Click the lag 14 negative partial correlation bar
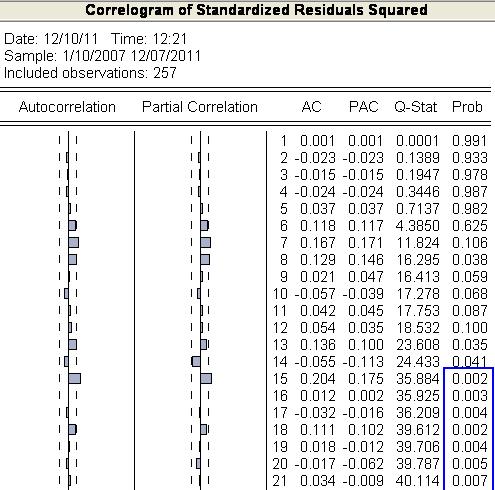This screenshot has height=490, width=495. point(196,361)
